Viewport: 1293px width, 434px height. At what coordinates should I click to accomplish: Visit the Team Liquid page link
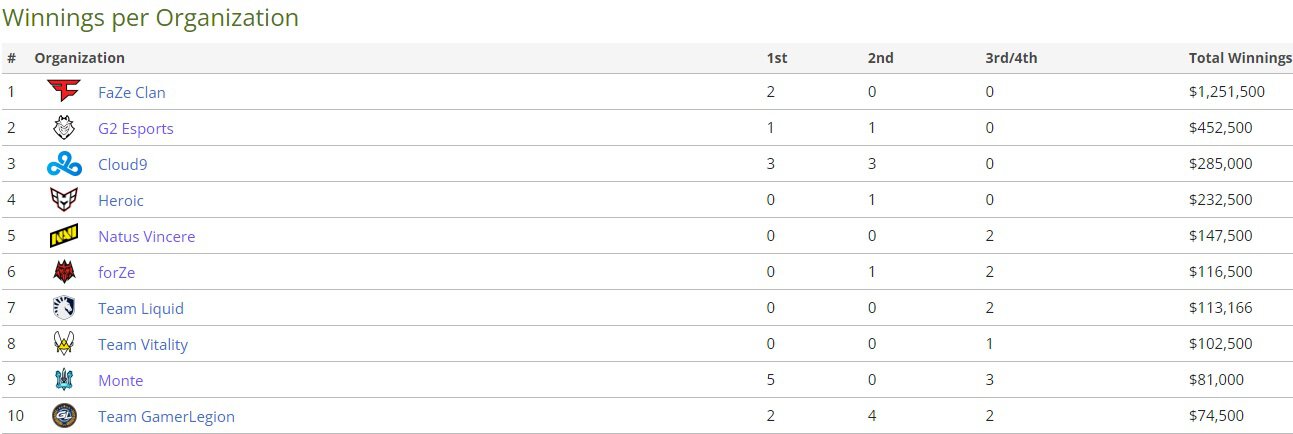point(141,308)
